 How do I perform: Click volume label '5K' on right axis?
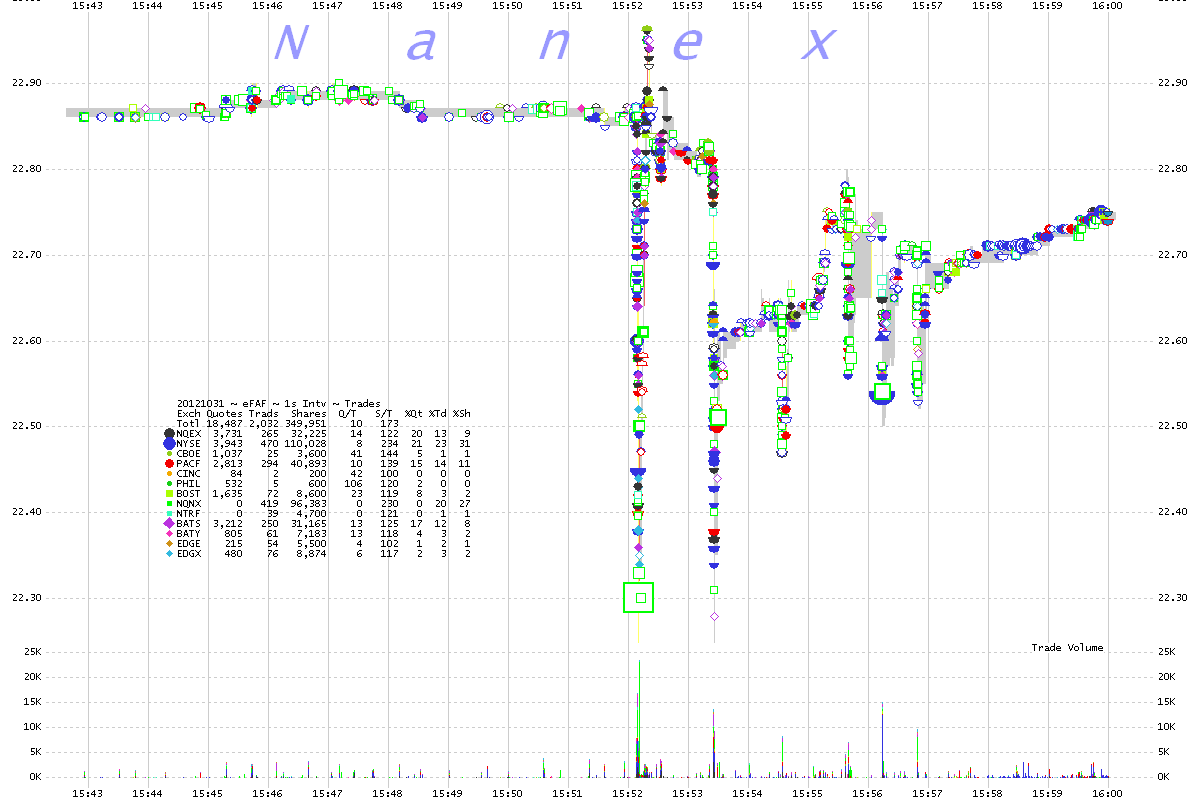tap(1162, 752)
